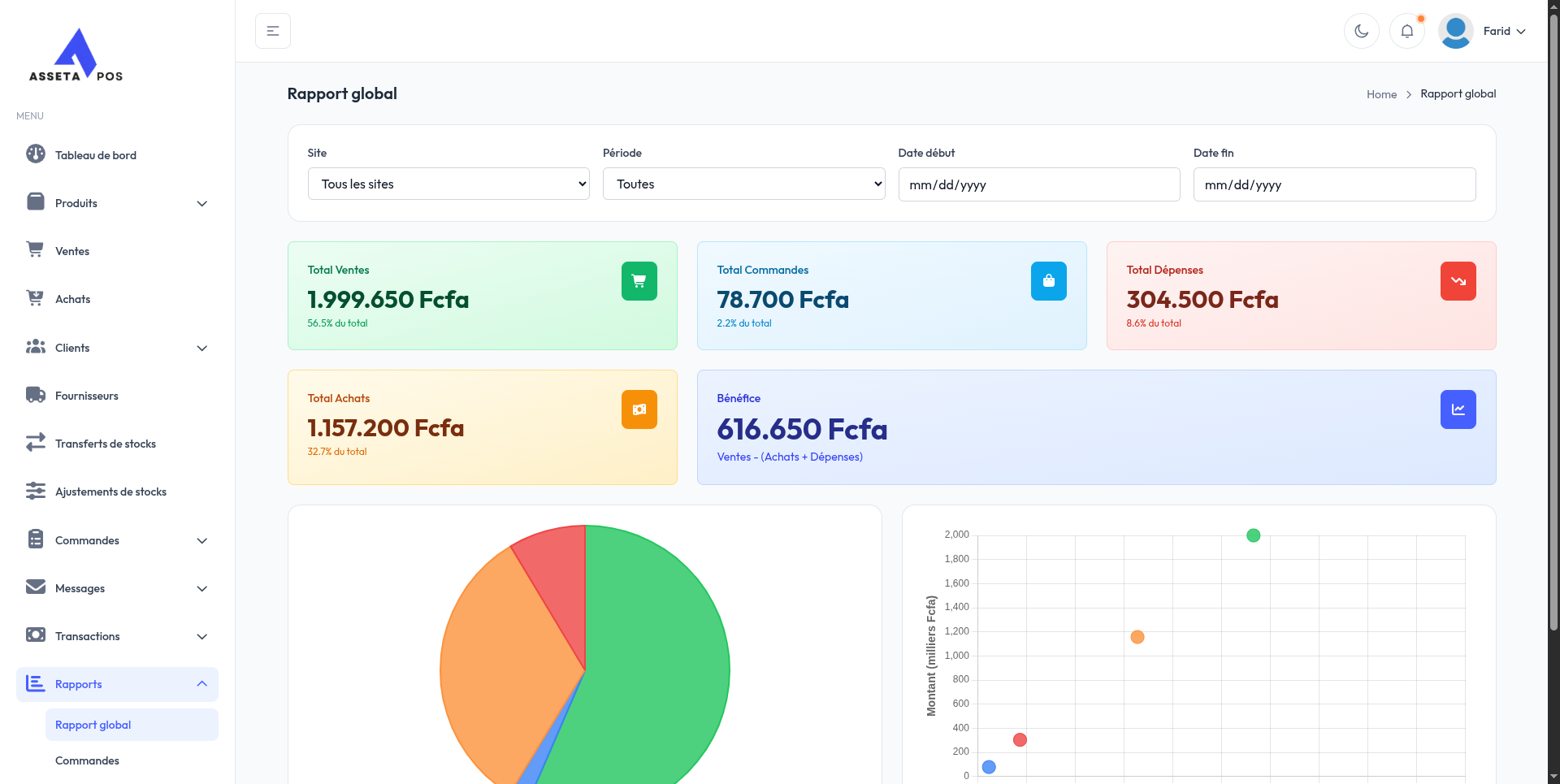Toggle dark mode with moon icon
The width and height of the screenshot is (1560, 784).
click(x=1361, y=31)
